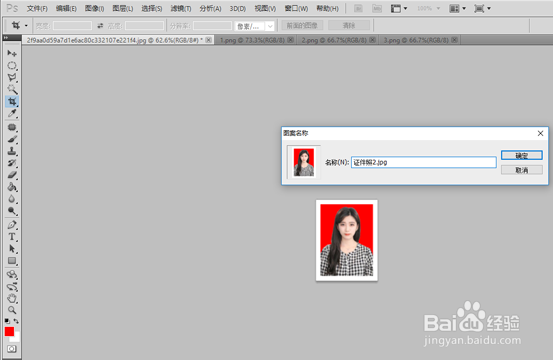This screenshot has height=360, width=553.
Task: Open the 选择(S) menu
Action: pos(152,8)
